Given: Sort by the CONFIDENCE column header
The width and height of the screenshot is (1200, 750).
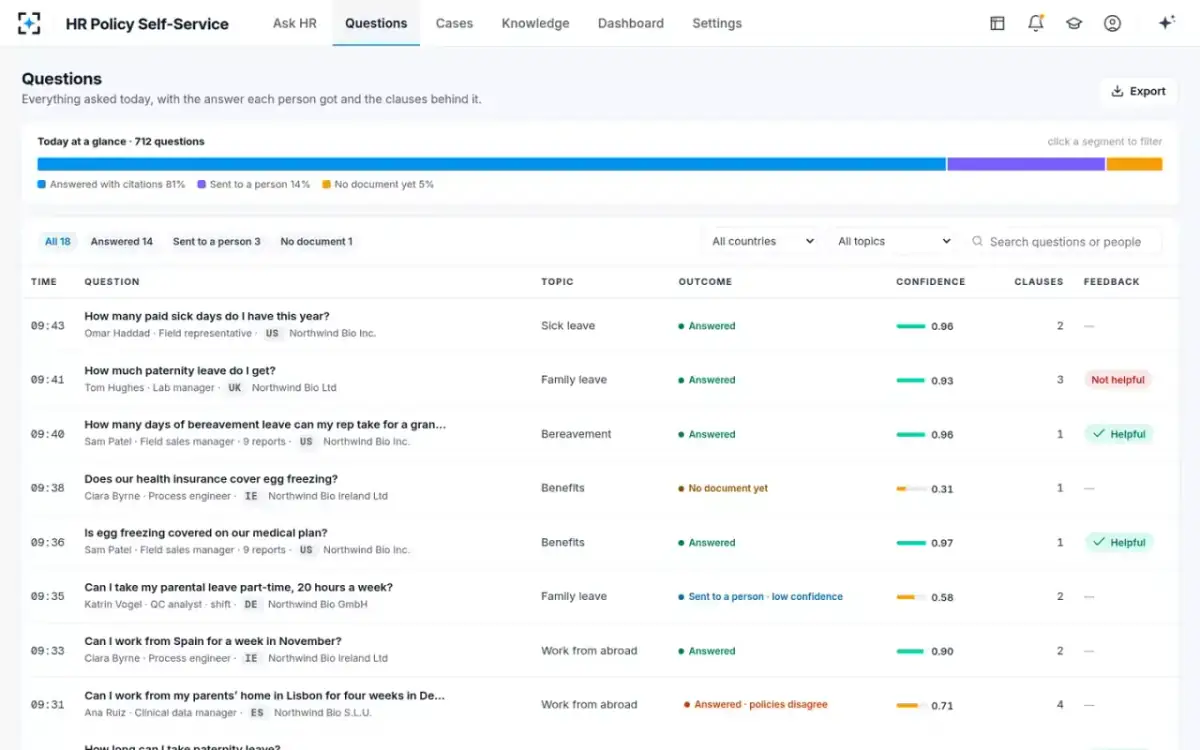Looking at the screenshot, I should pos(930,282).
